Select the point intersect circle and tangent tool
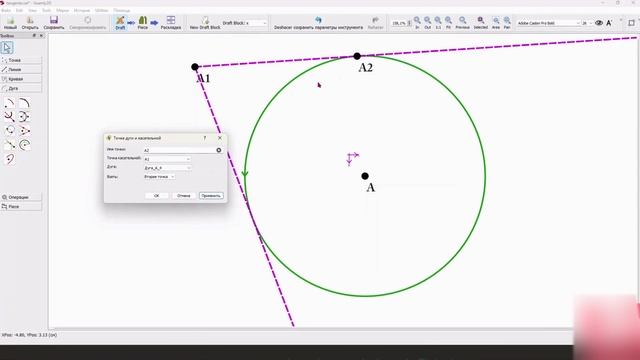The height and width of the screenshot is (360, 640). click(24, 131)
